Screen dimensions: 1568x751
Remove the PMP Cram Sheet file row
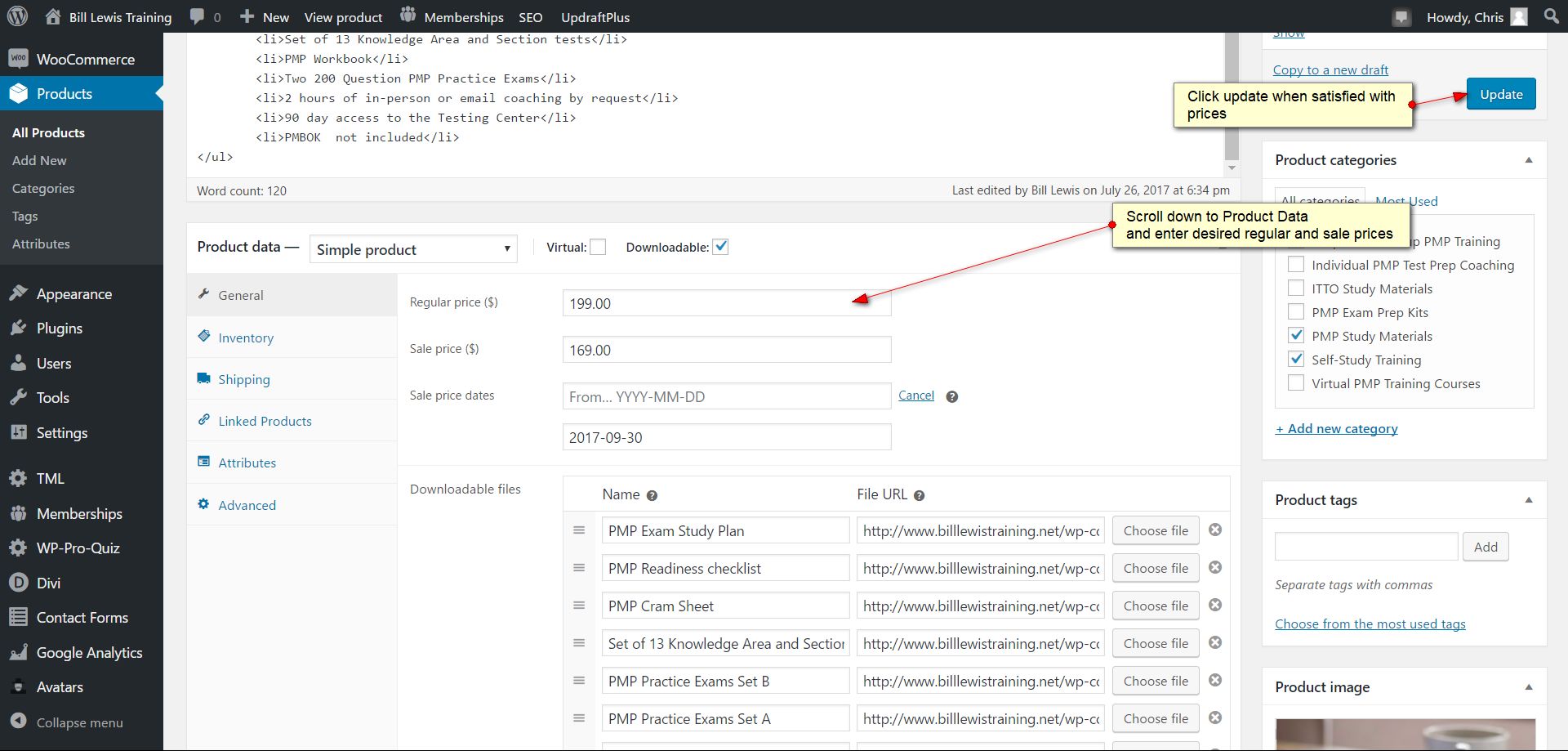click(x=1215, y=606)
